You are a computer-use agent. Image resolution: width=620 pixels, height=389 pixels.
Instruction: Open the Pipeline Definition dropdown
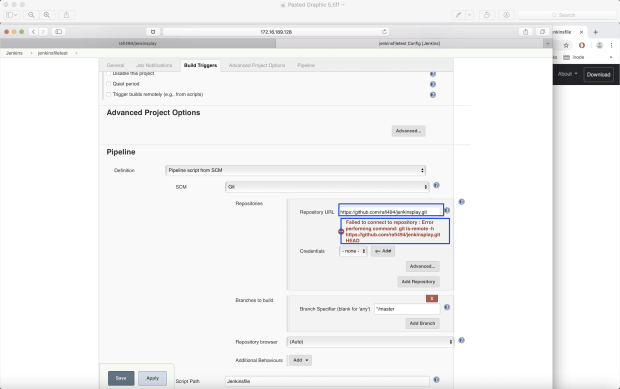click(x=295, y=170)
